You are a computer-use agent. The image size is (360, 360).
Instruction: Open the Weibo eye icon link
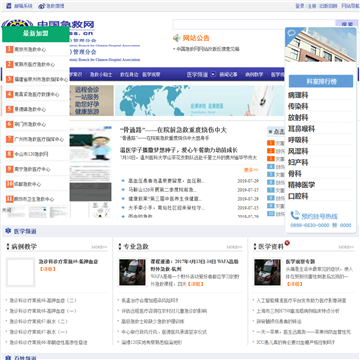(41, 6)
